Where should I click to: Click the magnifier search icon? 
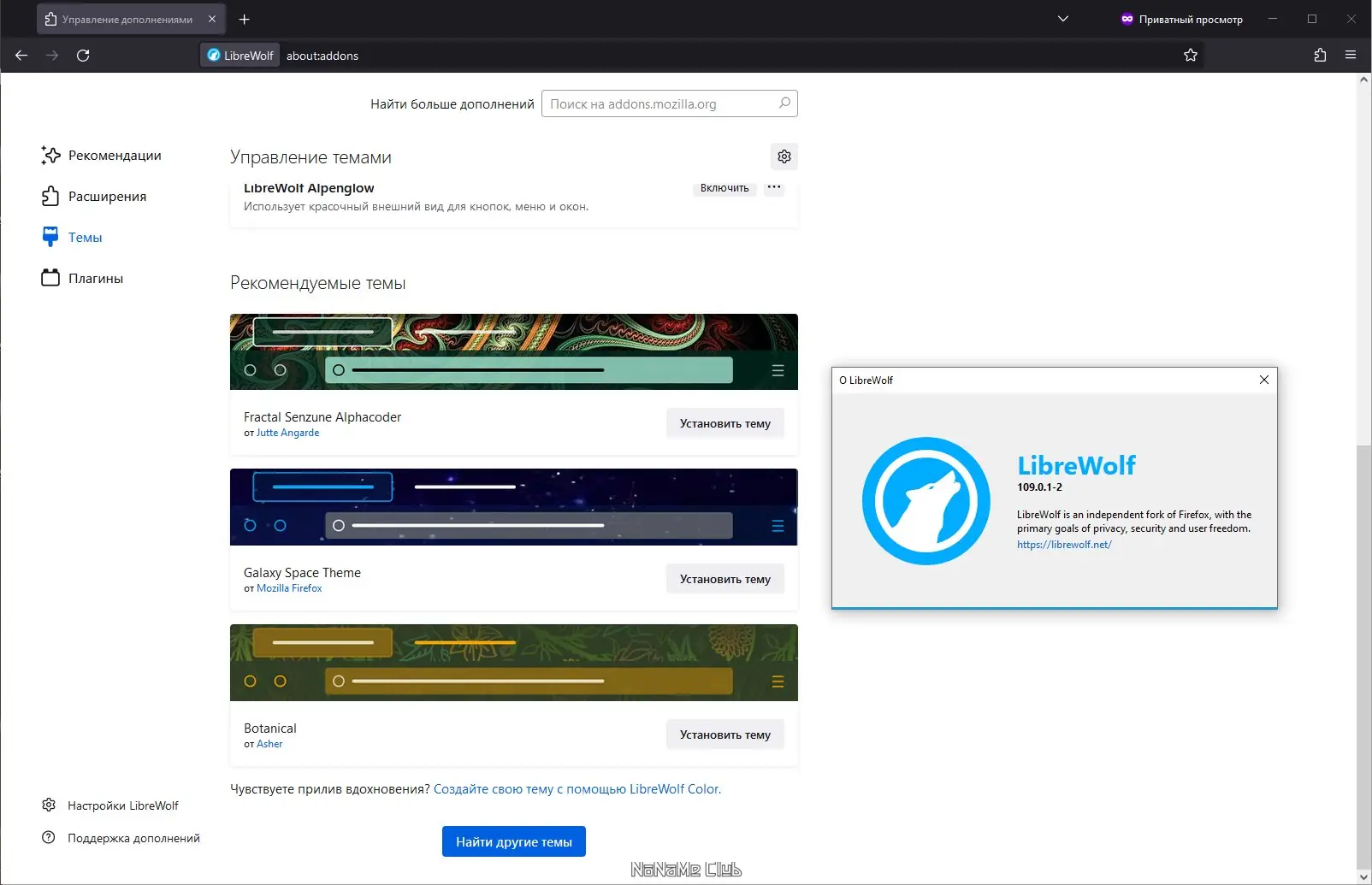tap(784, 103)
